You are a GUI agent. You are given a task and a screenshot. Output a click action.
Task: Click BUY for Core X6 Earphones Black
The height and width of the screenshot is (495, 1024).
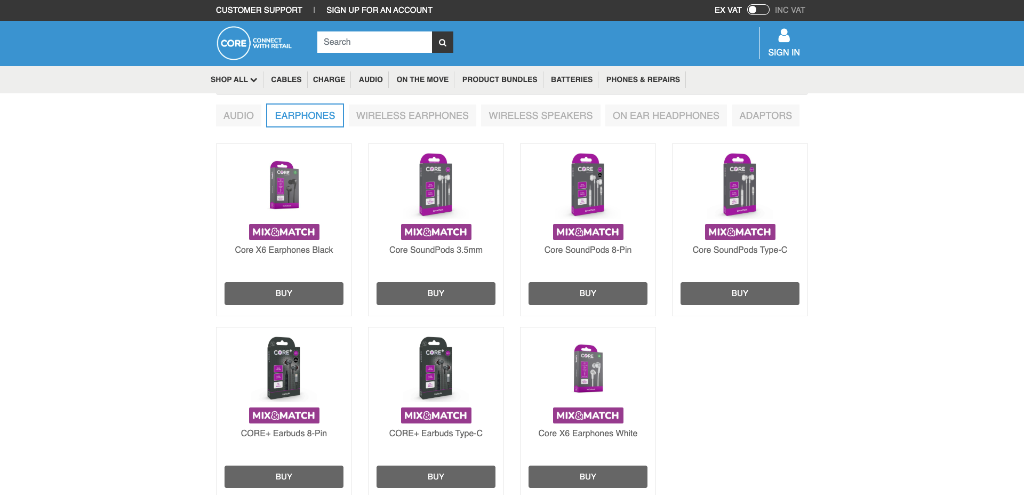click(284, 293)
